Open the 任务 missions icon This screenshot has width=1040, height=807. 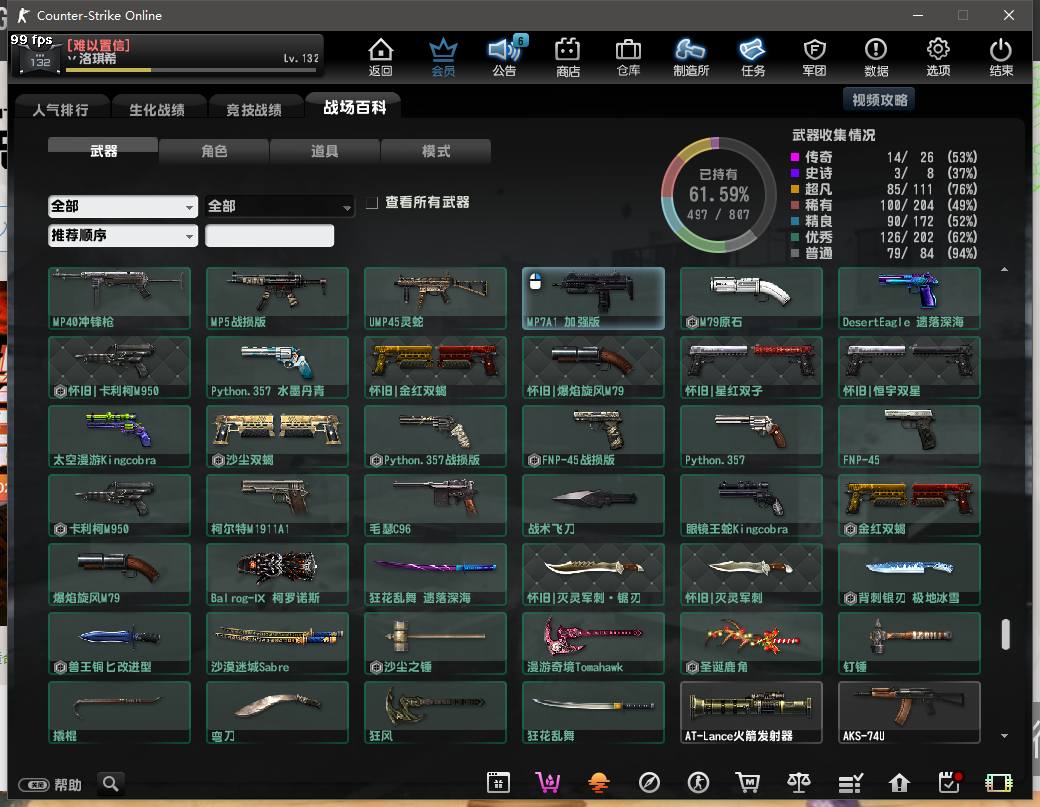[753, 57]
